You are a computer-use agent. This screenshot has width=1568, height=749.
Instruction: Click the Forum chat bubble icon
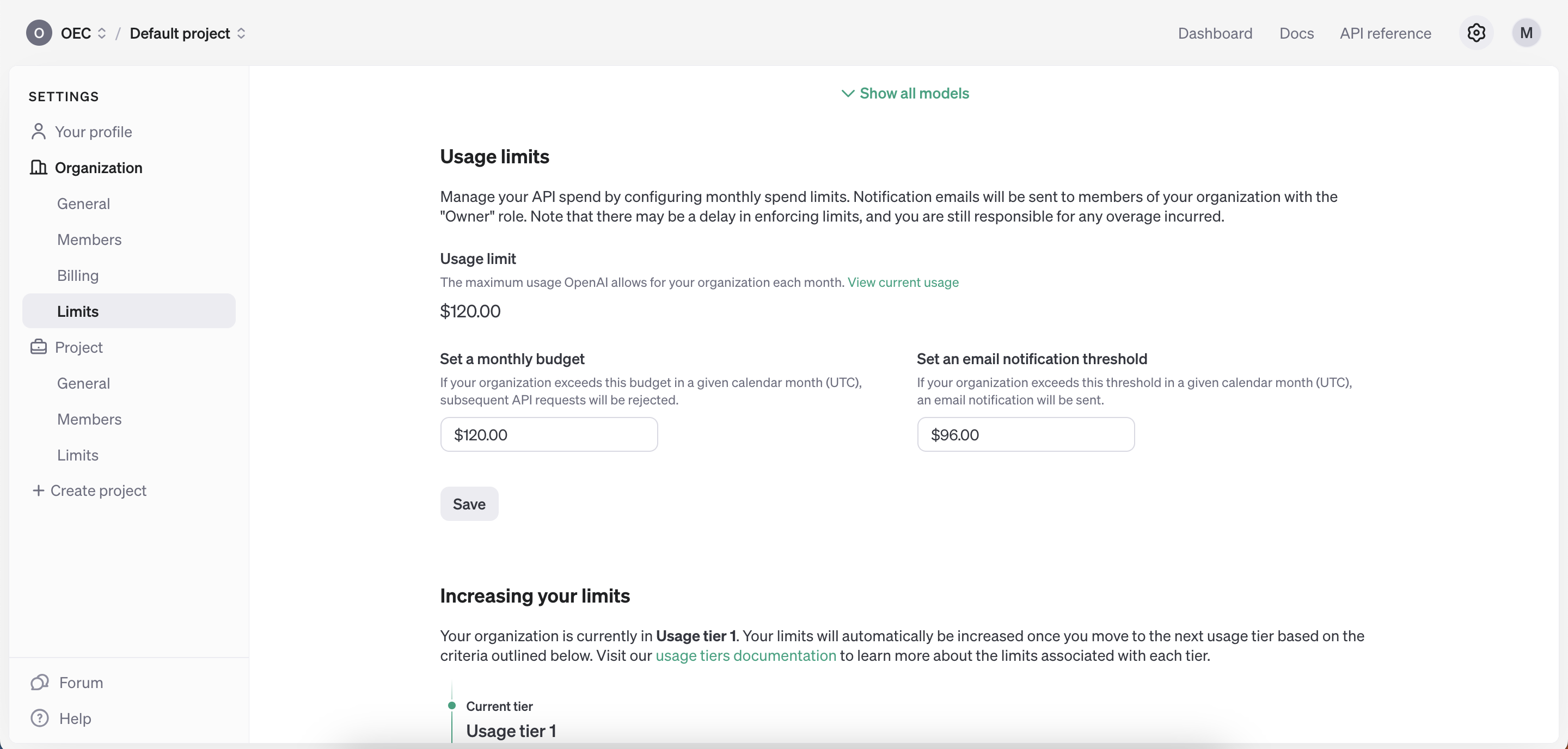40,682
